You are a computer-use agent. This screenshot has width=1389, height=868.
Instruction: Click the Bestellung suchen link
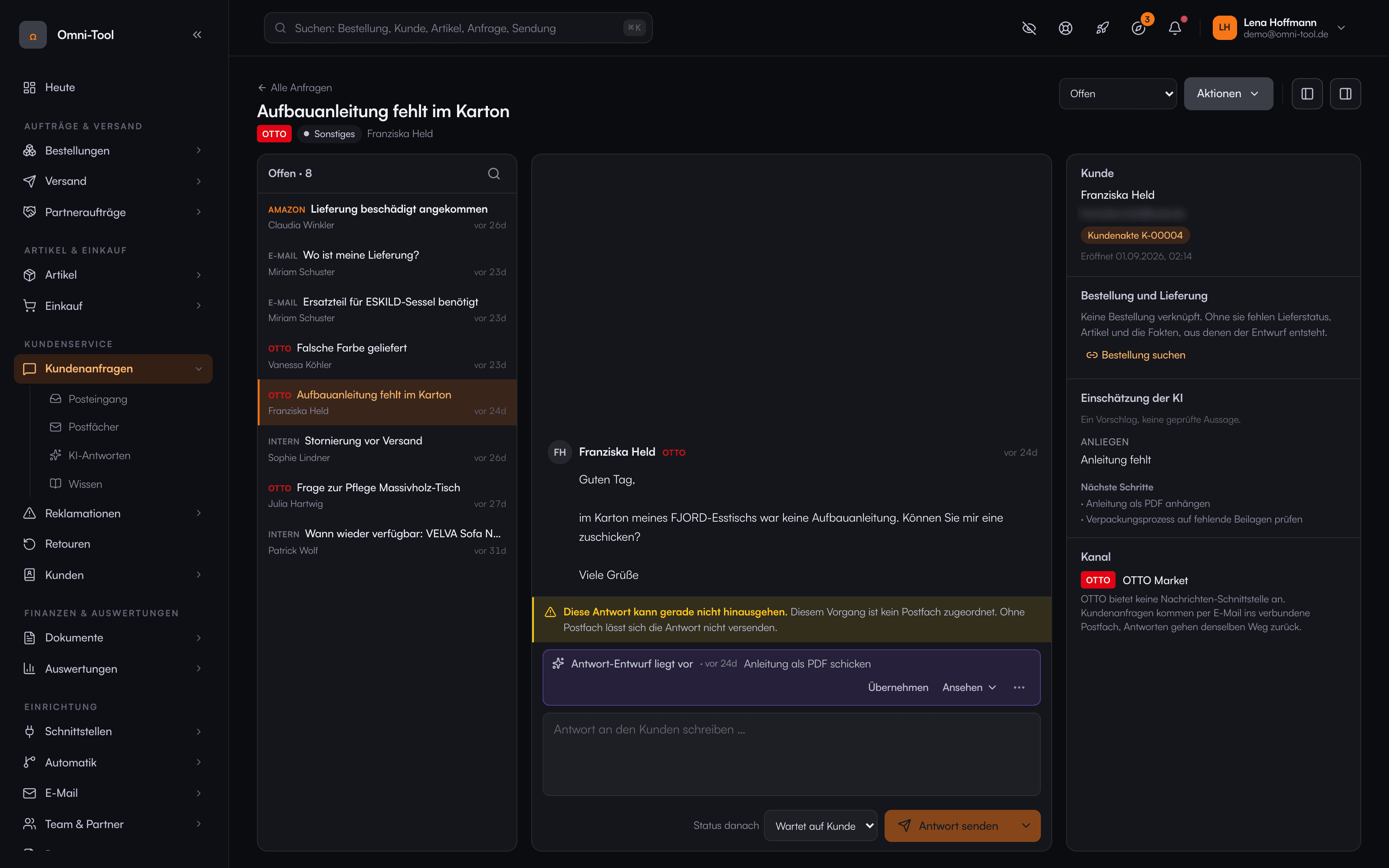[1136, 355]
